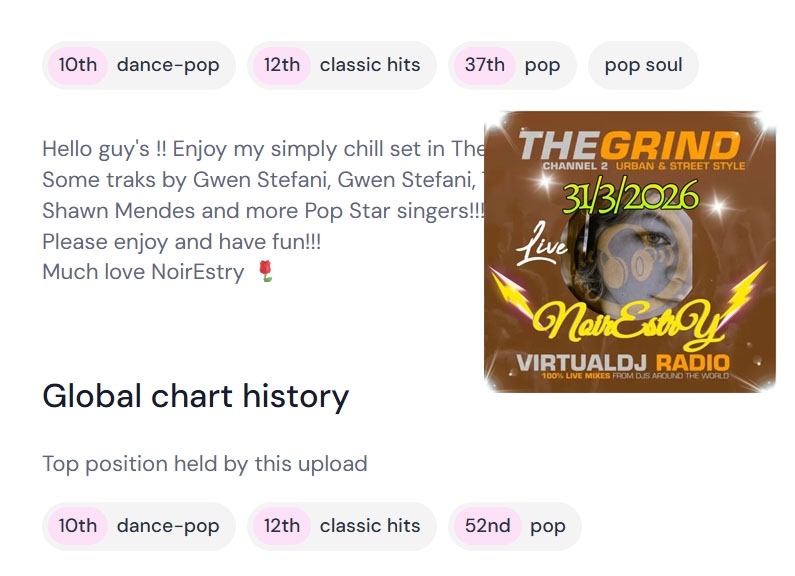Click the pink 37th rank badge

tap(484, 65)
